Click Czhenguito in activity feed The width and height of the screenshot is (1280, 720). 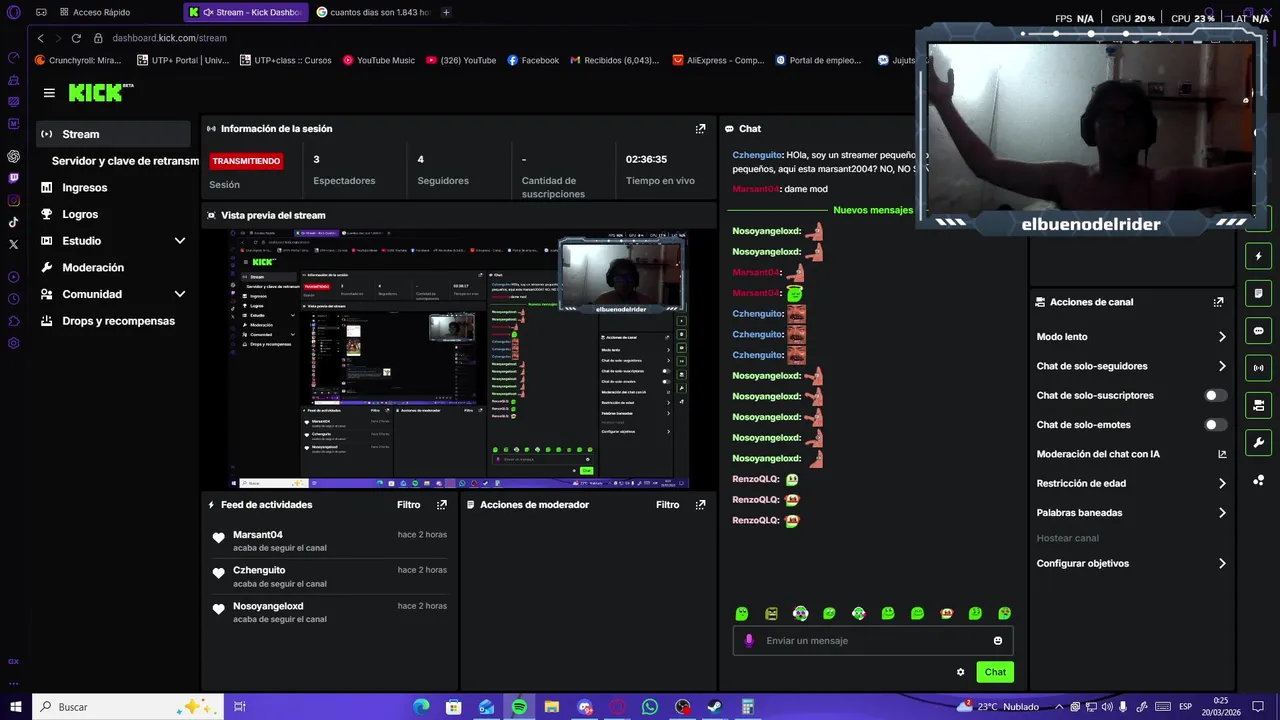click(x=259, y=570)
